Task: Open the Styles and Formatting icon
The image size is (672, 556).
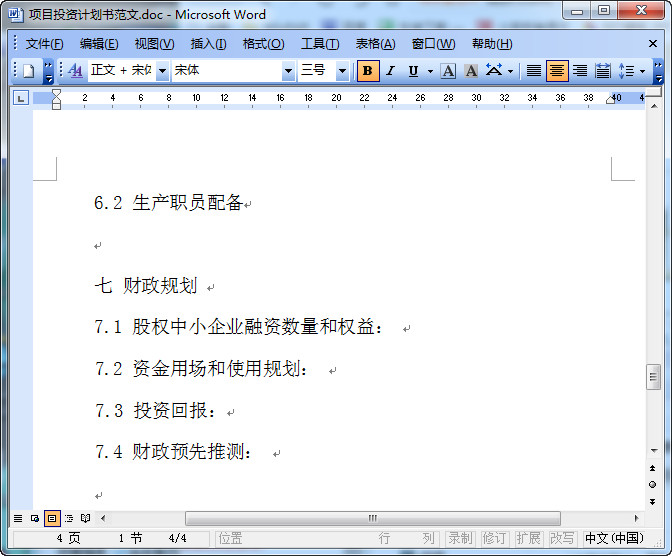Action: (75, 70)
